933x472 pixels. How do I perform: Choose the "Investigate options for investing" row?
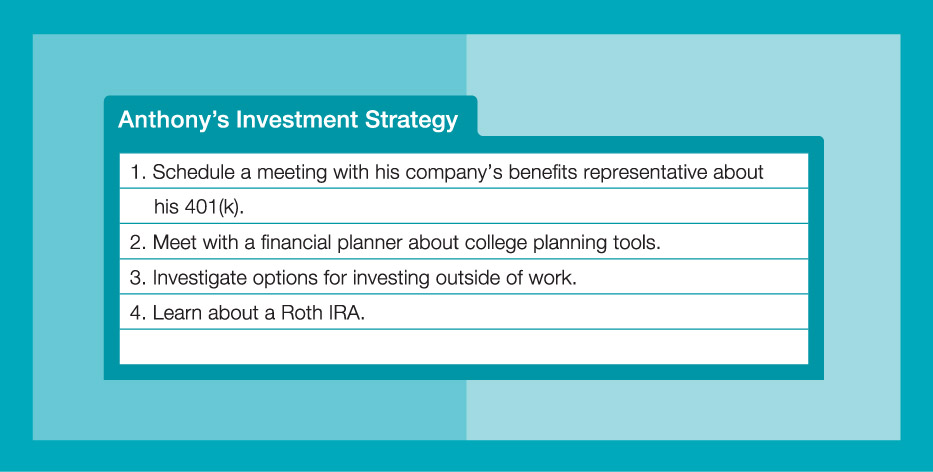click(x=364, y=277)
